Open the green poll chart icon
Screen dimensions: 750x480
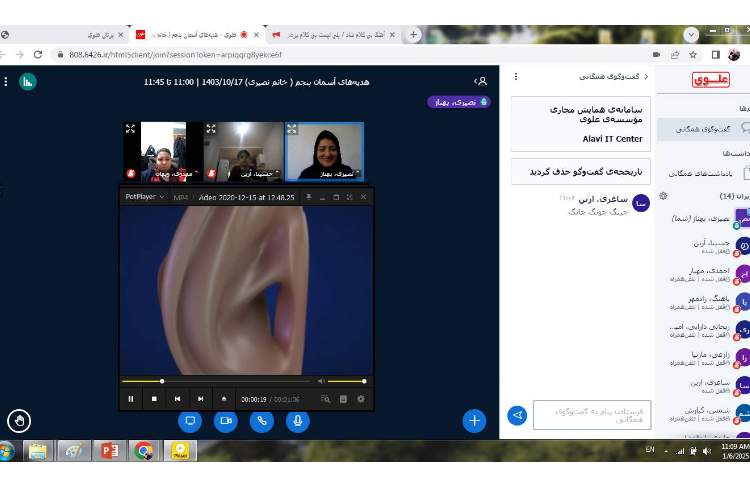pyautogui.click(x=28, y=82)
